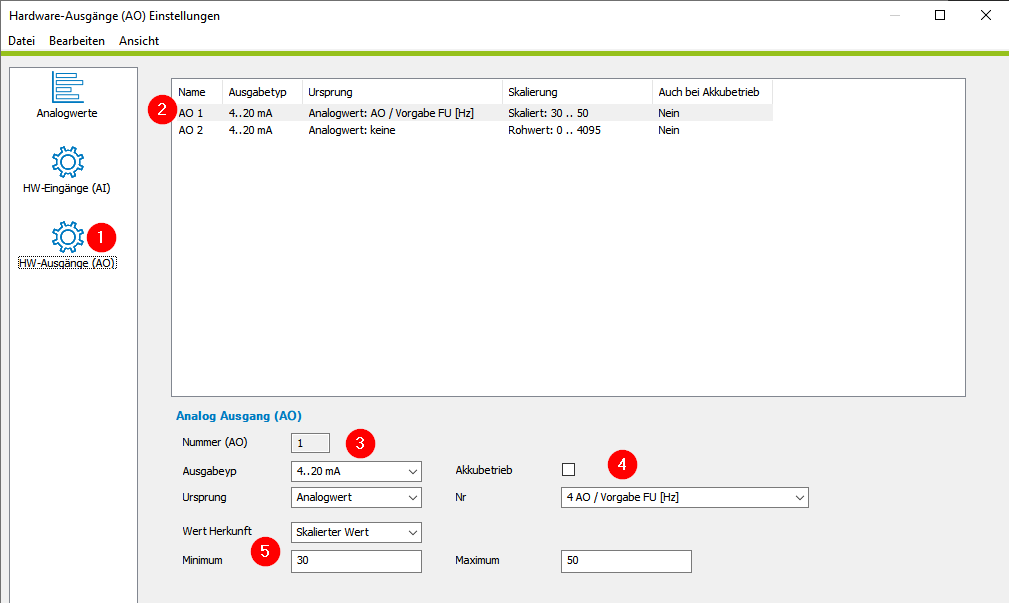Click the Minimum input field with 30
The height and width of the screenshot is (603, 1009).
point(356,561)
